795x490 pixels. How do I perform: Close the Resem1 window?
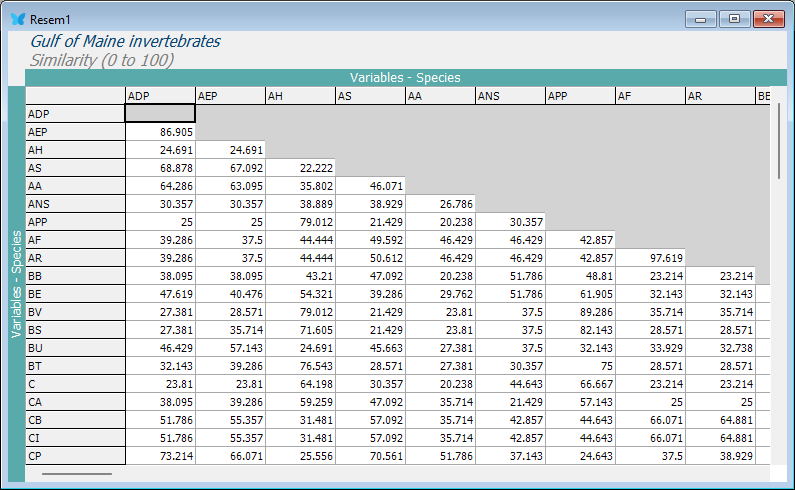[768, 19]
